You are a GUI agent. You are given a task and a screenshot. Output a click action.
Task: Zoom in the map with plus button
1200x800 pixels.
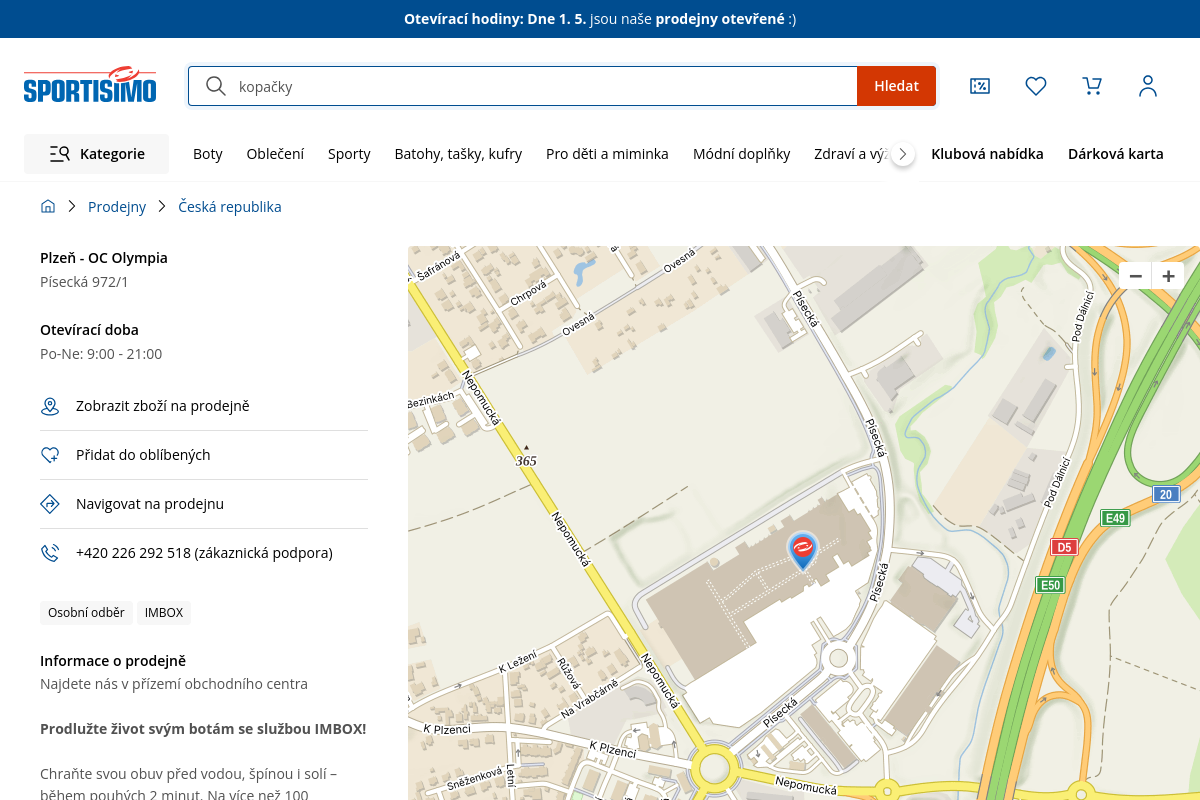(x=1168, y=276)
